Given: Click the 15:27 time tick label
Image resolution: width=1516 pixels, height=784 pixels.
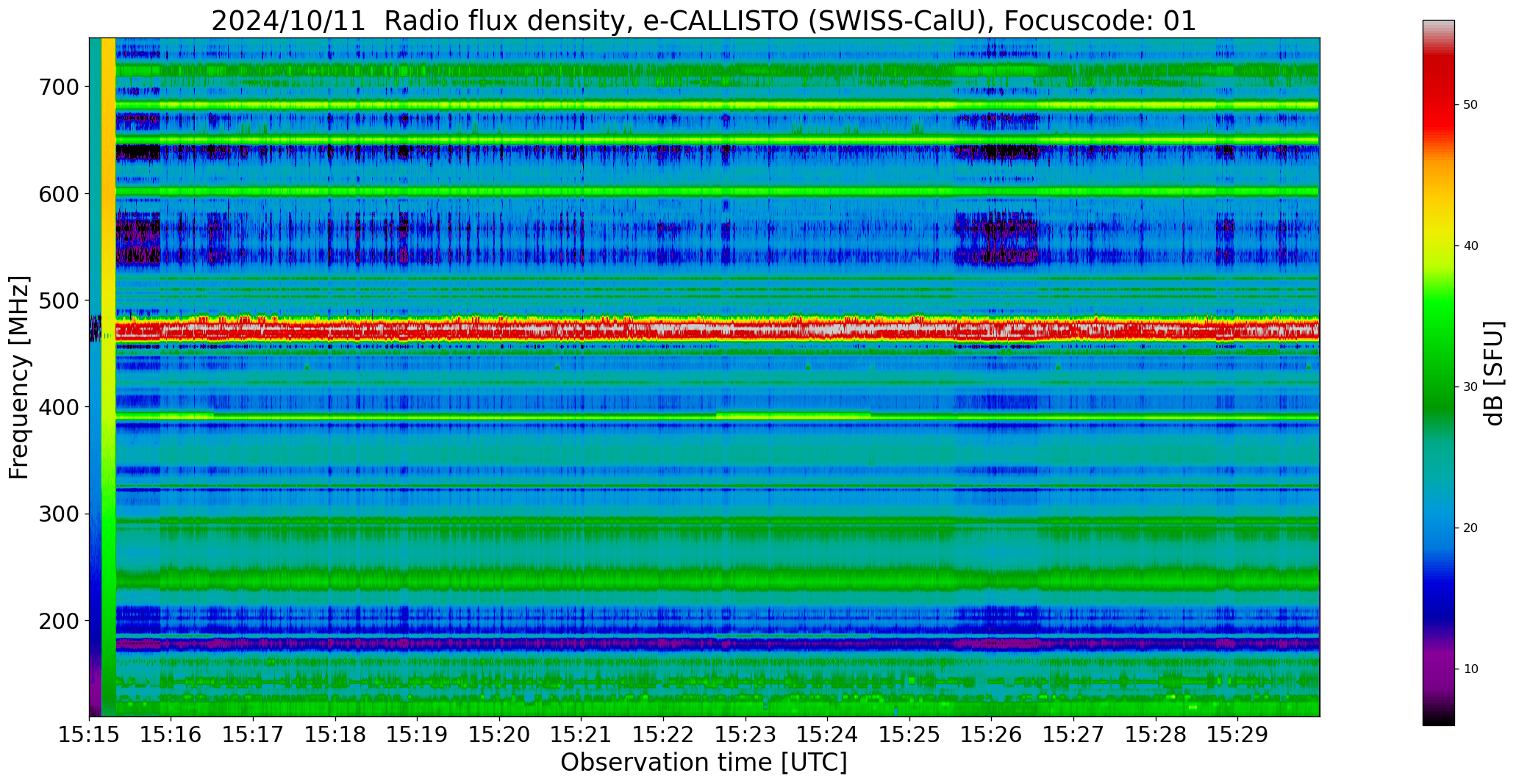Looking at the screenshot, I should (1074, 735).
